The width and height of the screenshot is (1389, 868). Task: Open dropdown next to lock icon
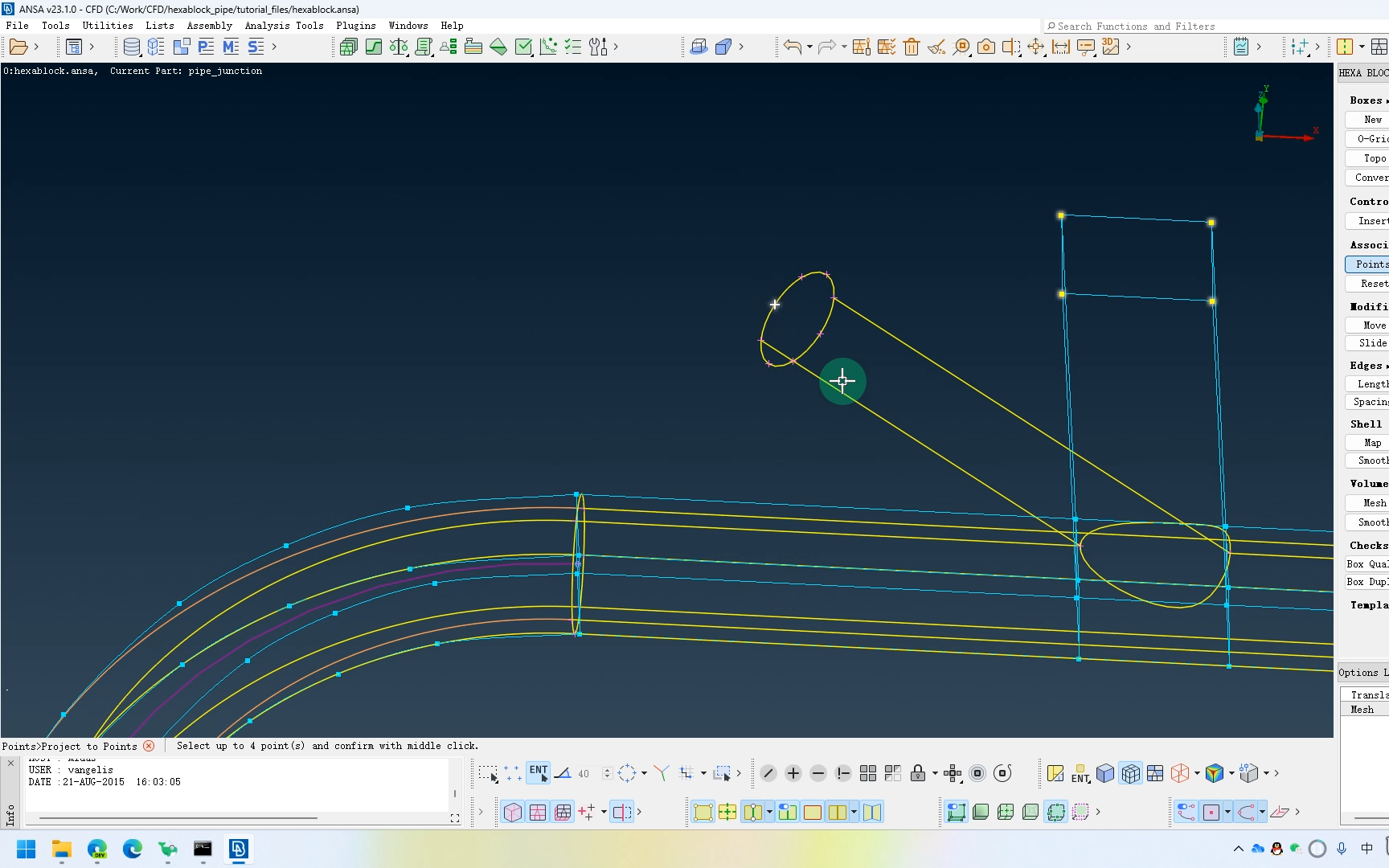(x=935, y=773)
